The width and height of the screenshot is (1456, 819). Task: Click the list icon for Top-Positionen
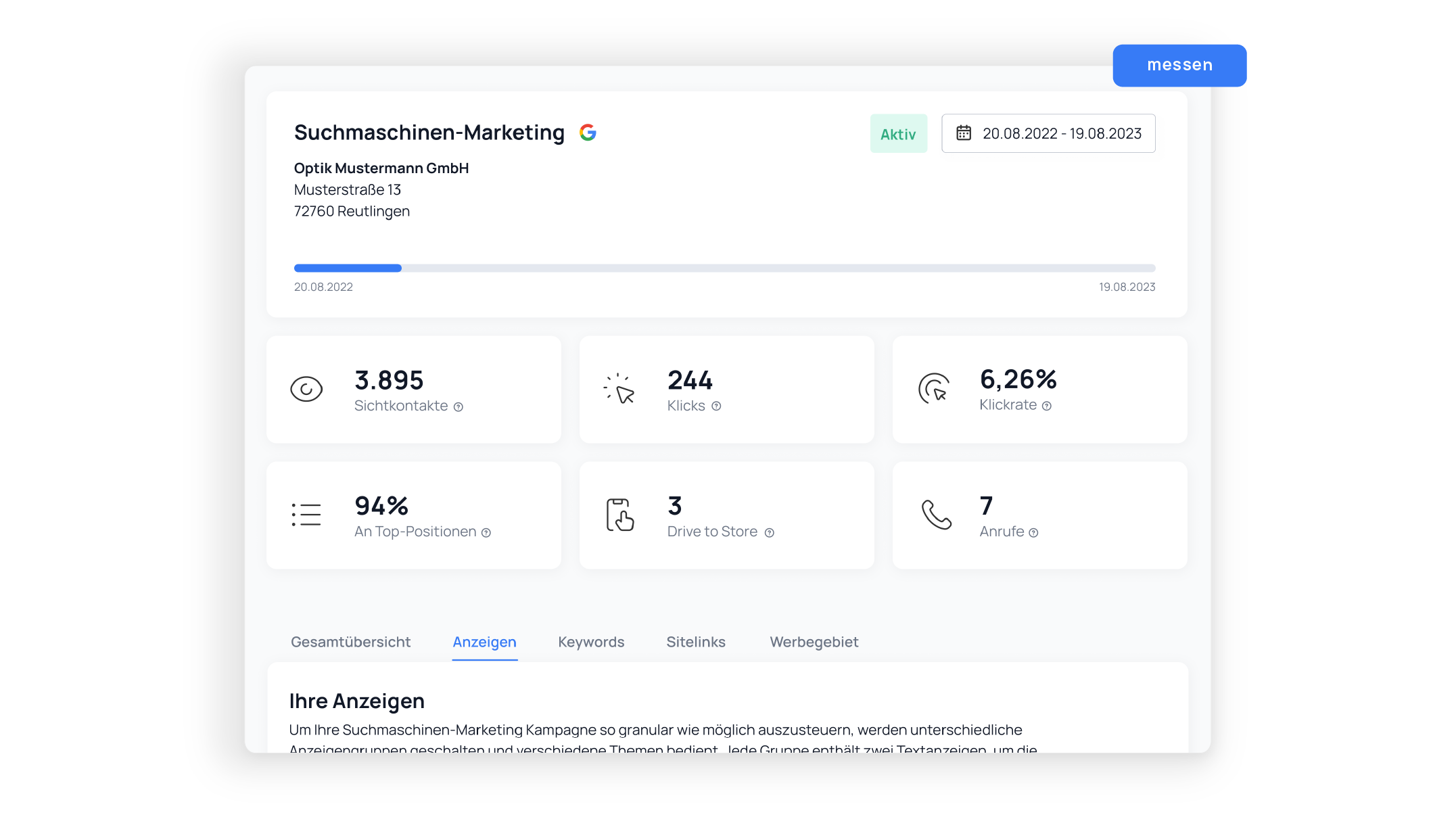pyautogui.click(x=306, y=515)
